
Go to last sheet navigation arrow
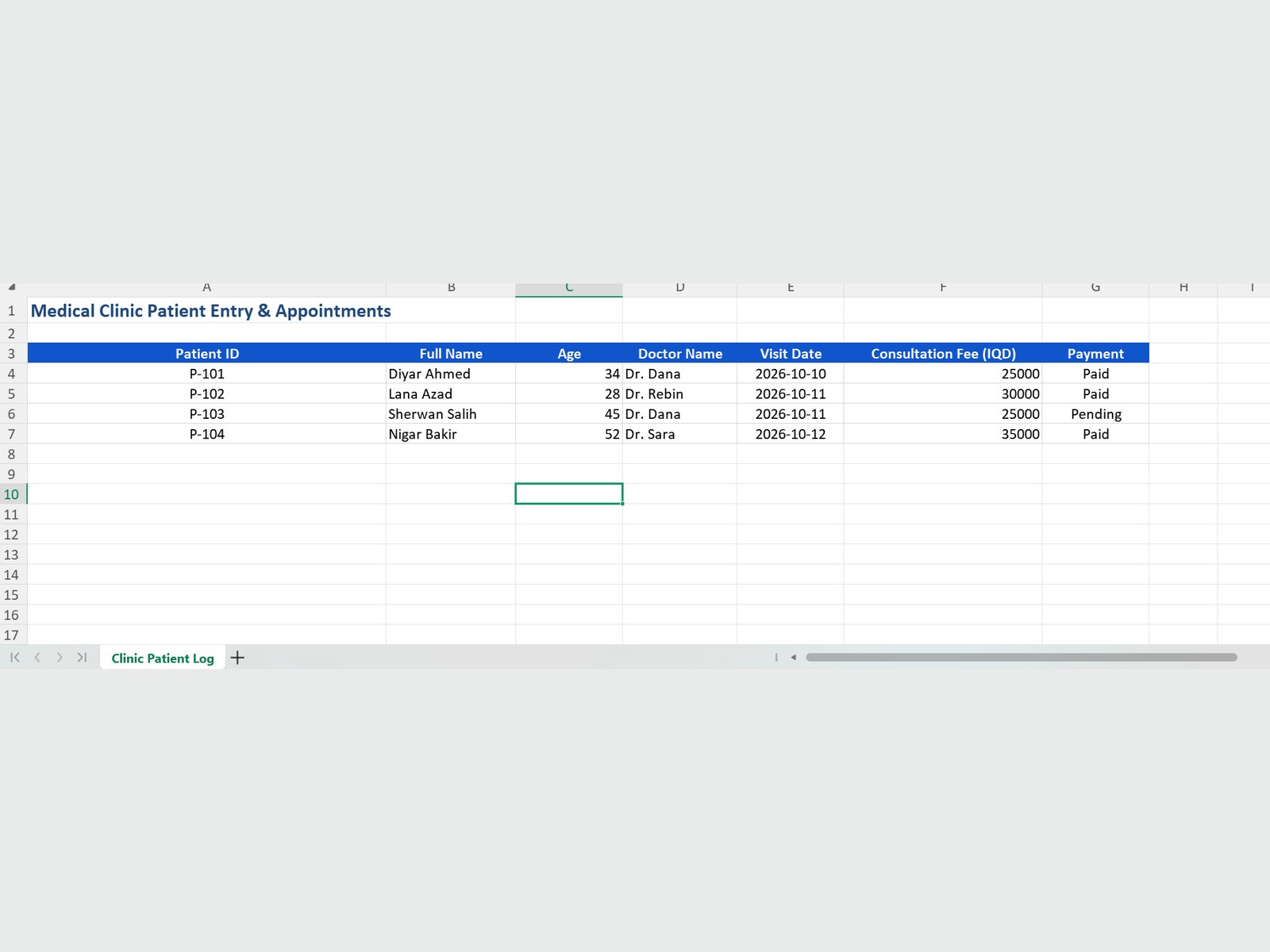tap(82, 658)
